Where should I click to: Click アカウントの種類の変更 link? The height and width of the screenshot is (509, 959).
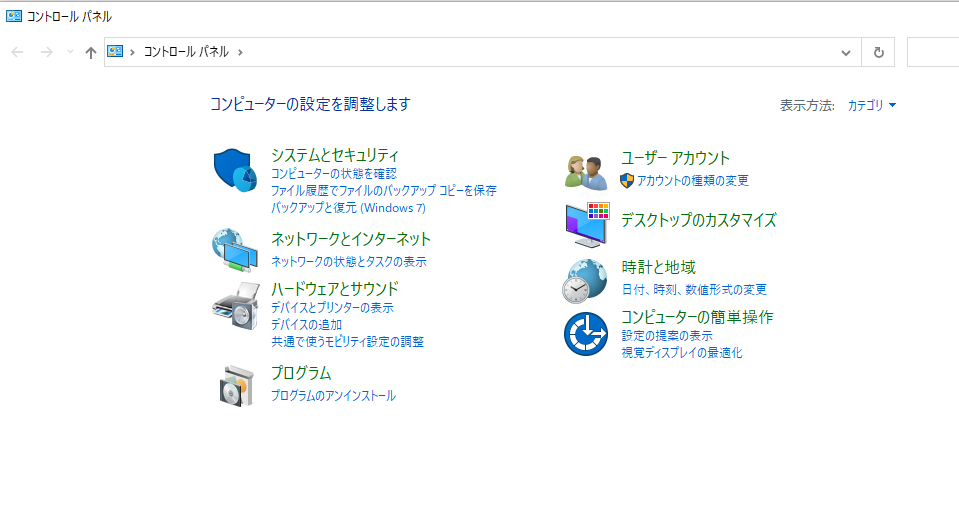692,181
